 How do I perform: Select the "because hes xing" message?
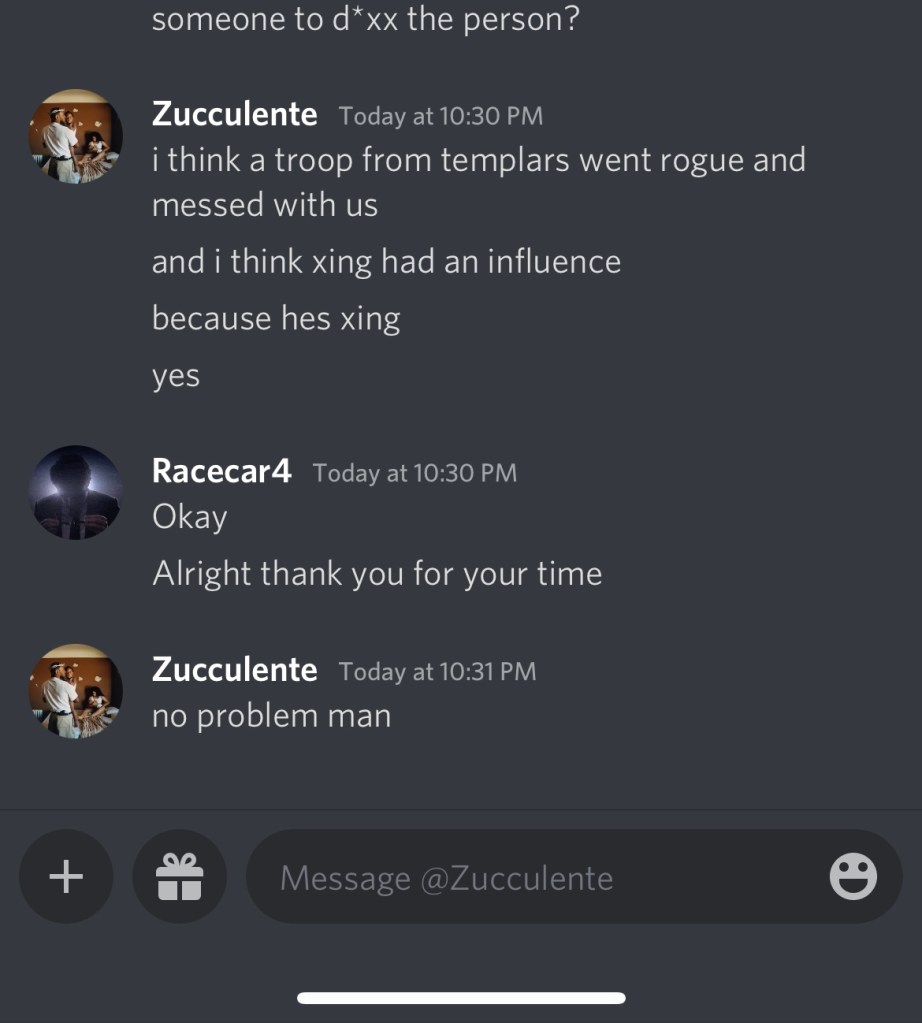pyautogui.click(x=276, y=319)
